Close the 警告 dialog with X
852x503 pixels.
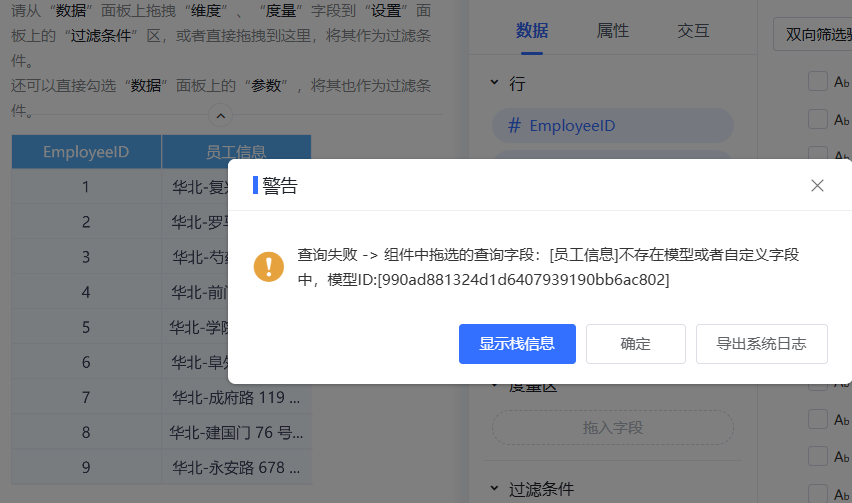click(x=817, y=186)
